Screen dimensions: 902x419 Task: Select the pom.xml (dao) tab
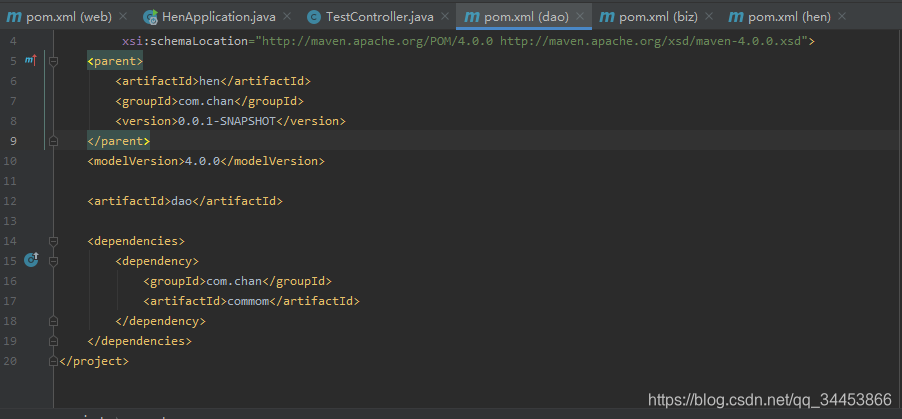point(526,17)
